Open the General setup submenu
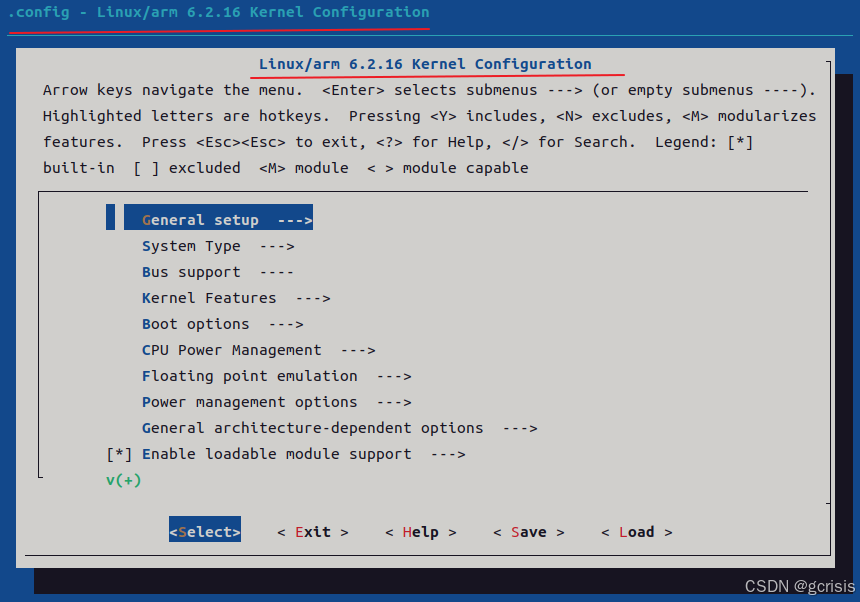Viewport: 860px width, 602px height. pos(218,217)
